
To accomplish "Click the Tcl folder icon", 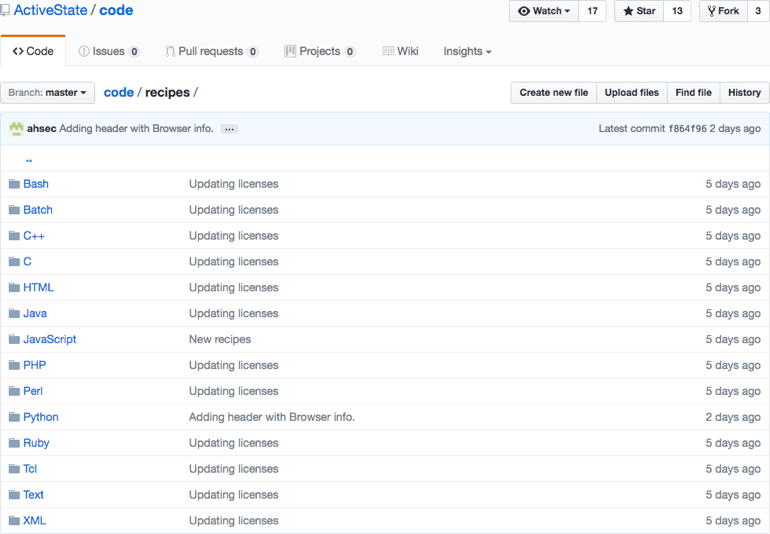I will click(x=14, y=469).
